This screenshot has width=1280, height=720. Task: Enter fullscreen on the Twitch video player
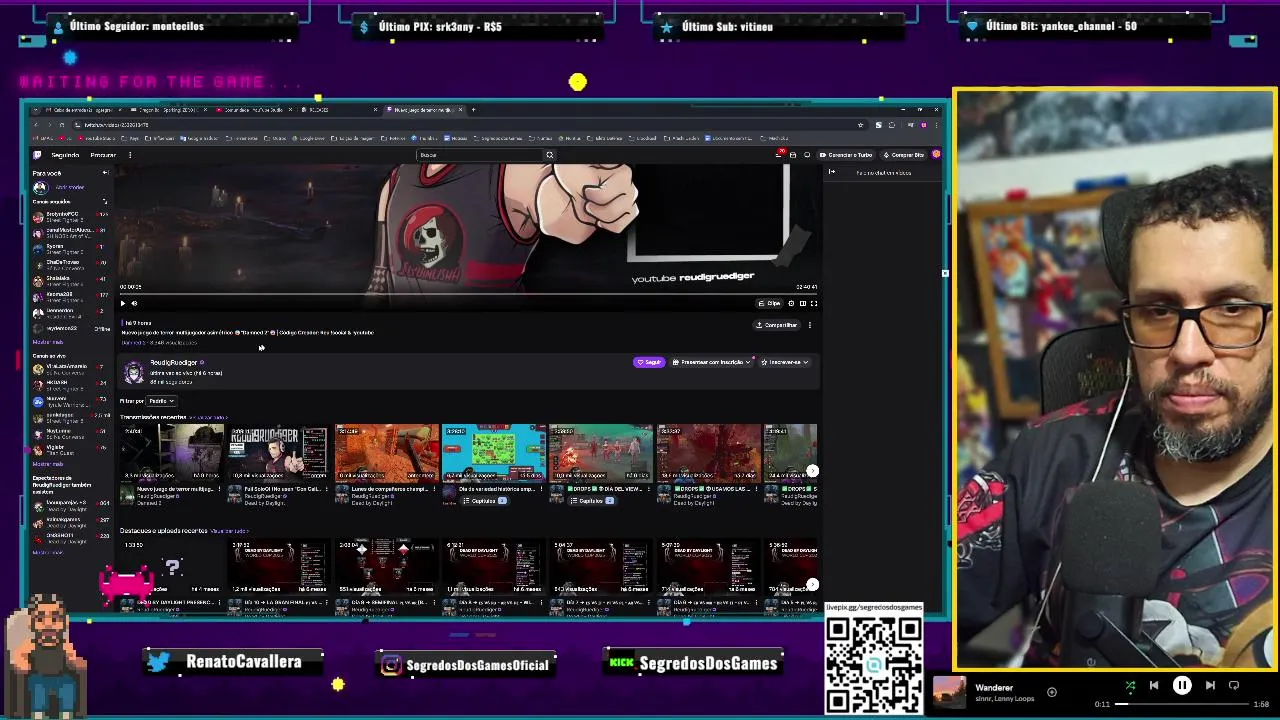click(x=814, y=303)
